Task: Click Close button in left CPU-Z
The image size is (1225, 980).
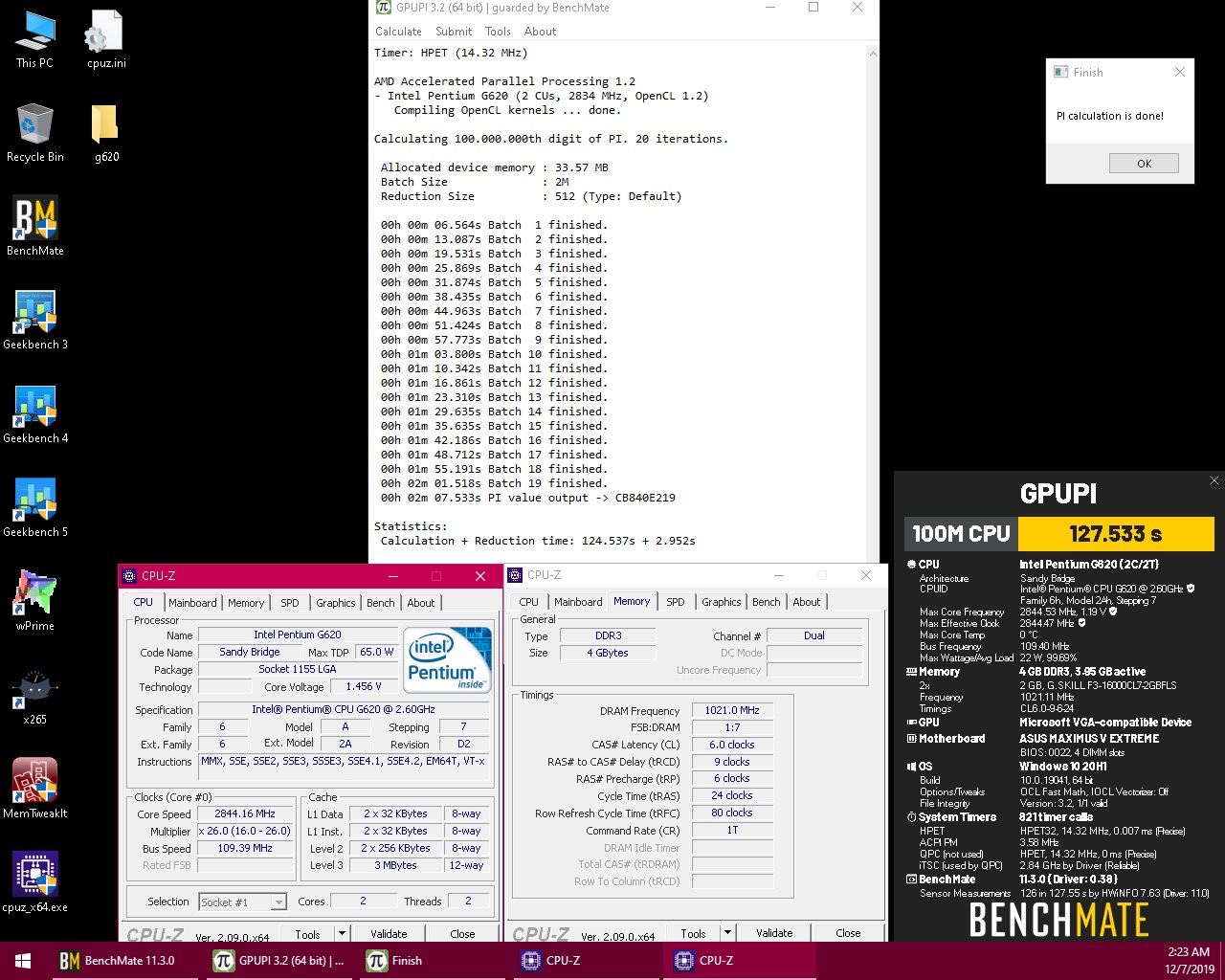Action: pyautogui.click(x=462, y=933)
